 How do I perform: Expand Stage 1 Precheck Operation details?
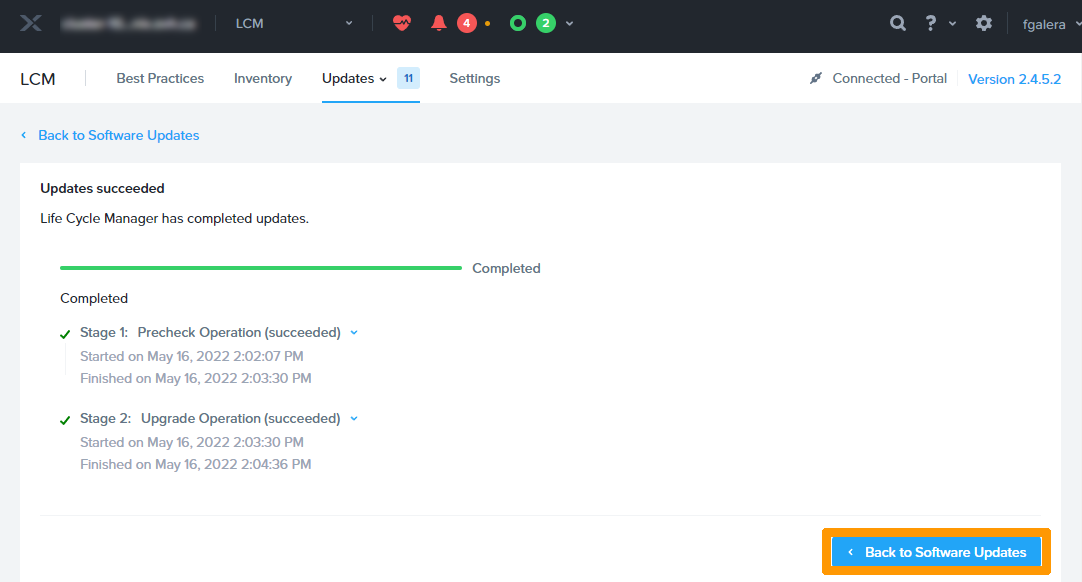[354, 332]
